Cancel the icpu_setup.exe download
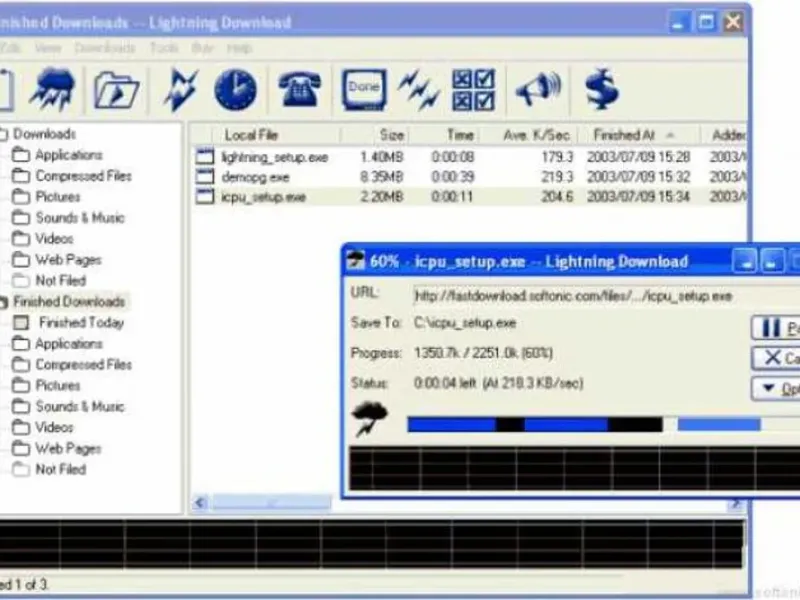The width and height of the screenshot is (800, 600). tap(776, 358)
